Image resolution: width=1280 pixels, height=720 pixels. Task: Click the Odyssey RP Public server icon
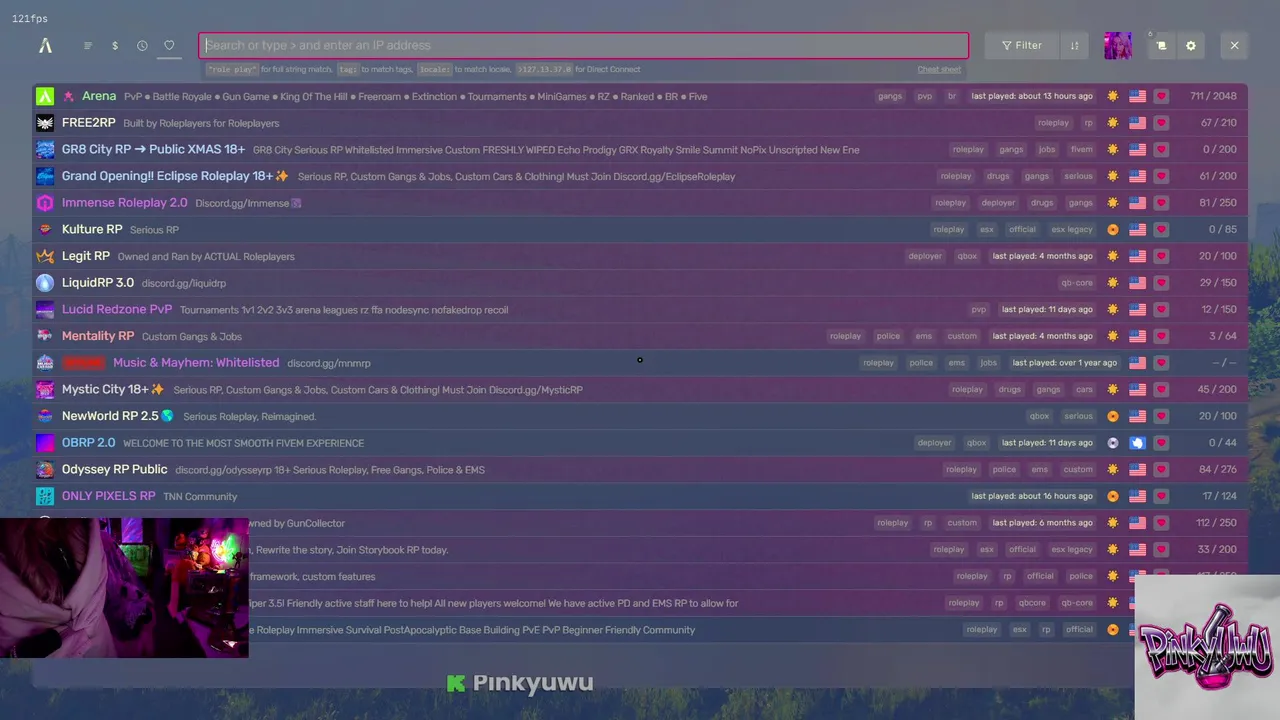pos(45,469)
